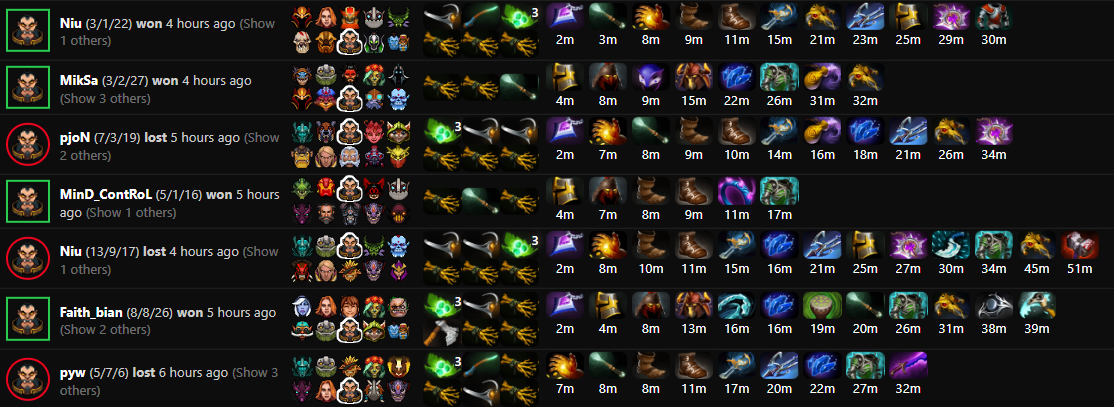Open the Faith_bian match link
This screenshot has height=407, width=1114.
[x=92, y=313]
